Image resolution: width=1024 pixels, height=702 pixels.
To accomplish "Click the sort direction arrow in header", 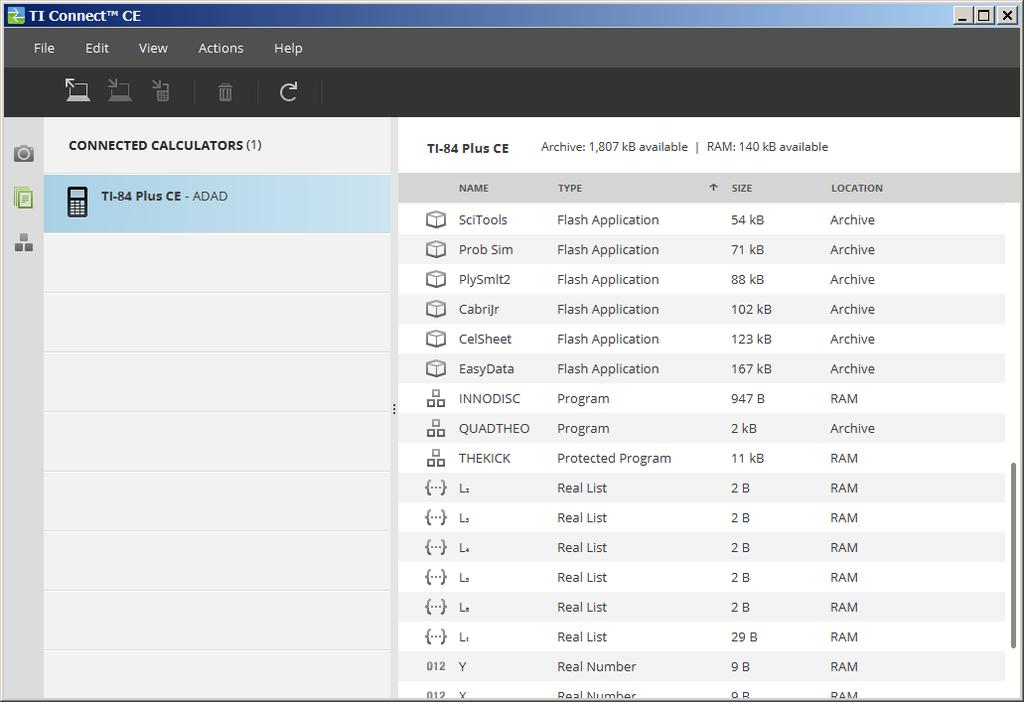I will 713,188.
